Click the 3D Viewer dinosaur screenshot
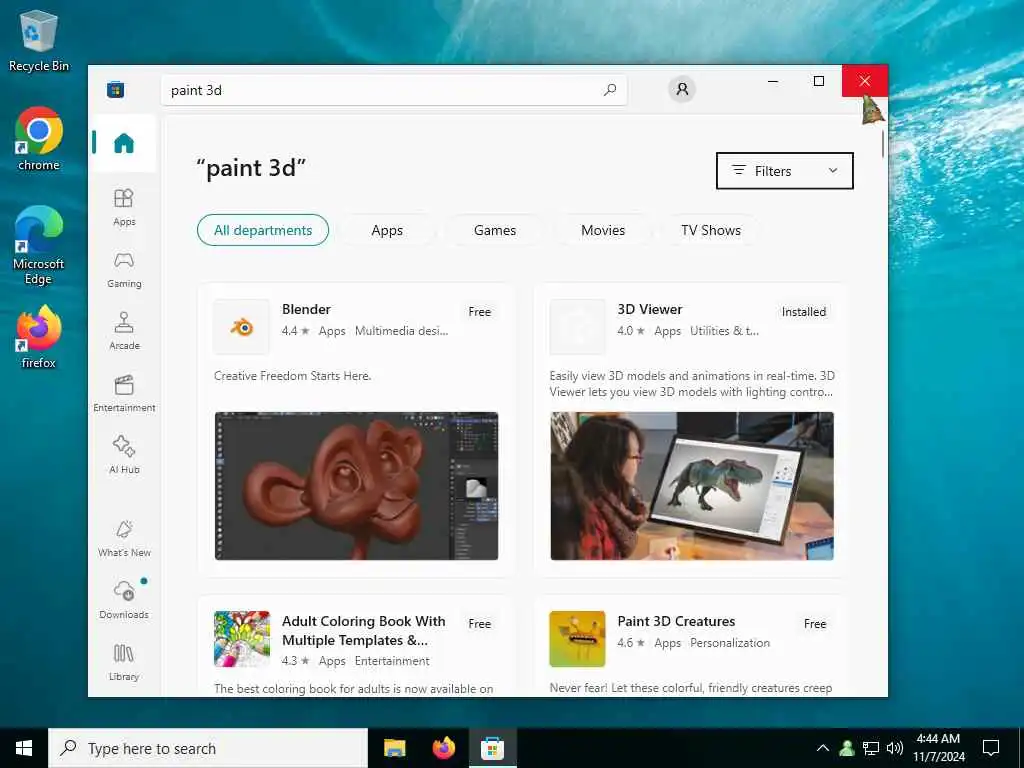 (692, 485)
